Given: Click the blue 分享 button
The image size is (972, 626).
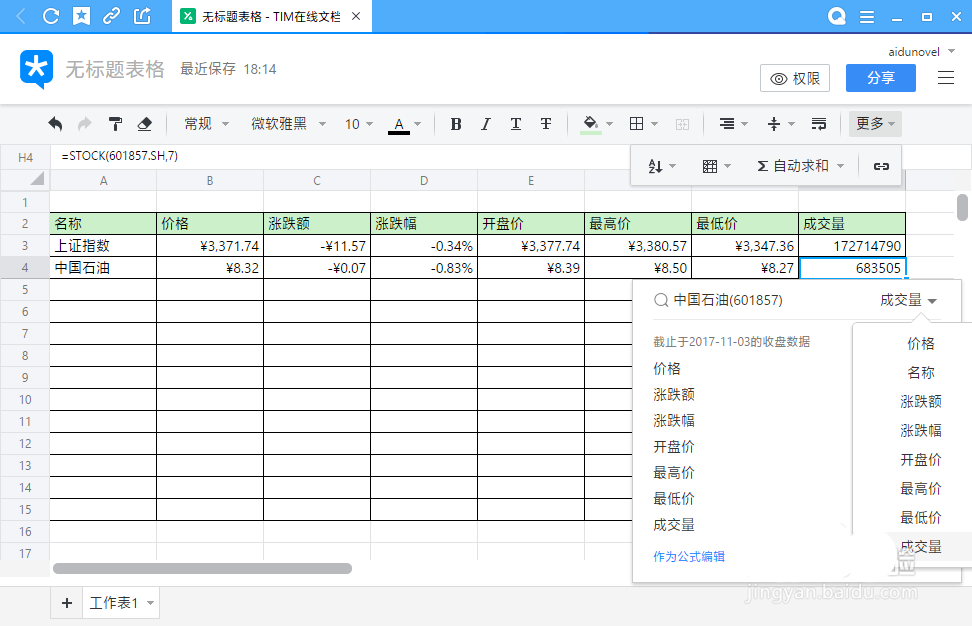Looking at the screenshot, I should 881,78.
